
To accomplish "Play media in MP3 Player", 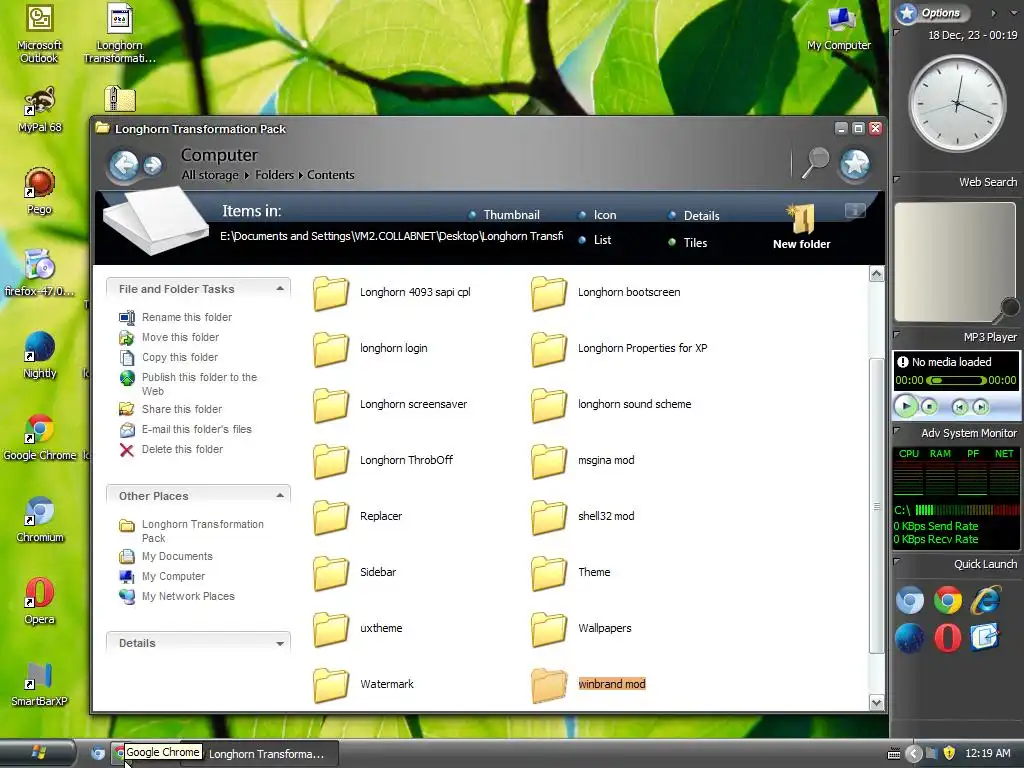I will pyautogui.click(x=905, y=406).
